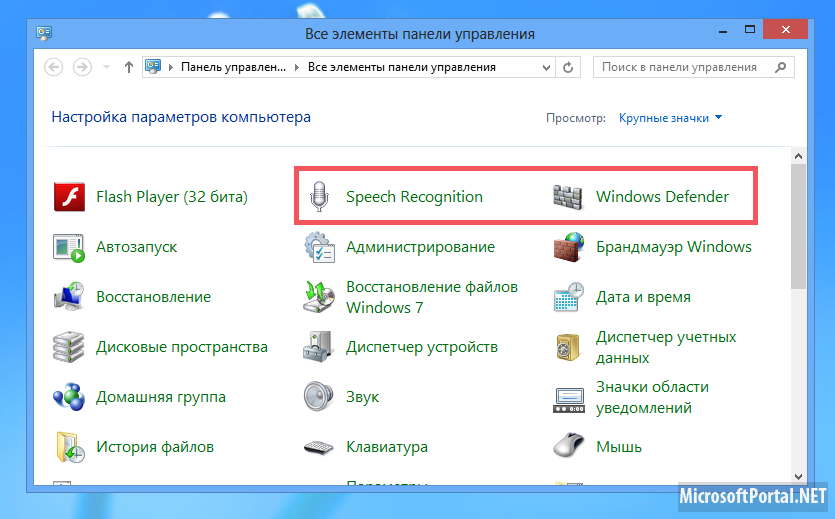Click the Звук speaker icon
The width and height of the screenshot is (835, 519).
pos(318,397)
